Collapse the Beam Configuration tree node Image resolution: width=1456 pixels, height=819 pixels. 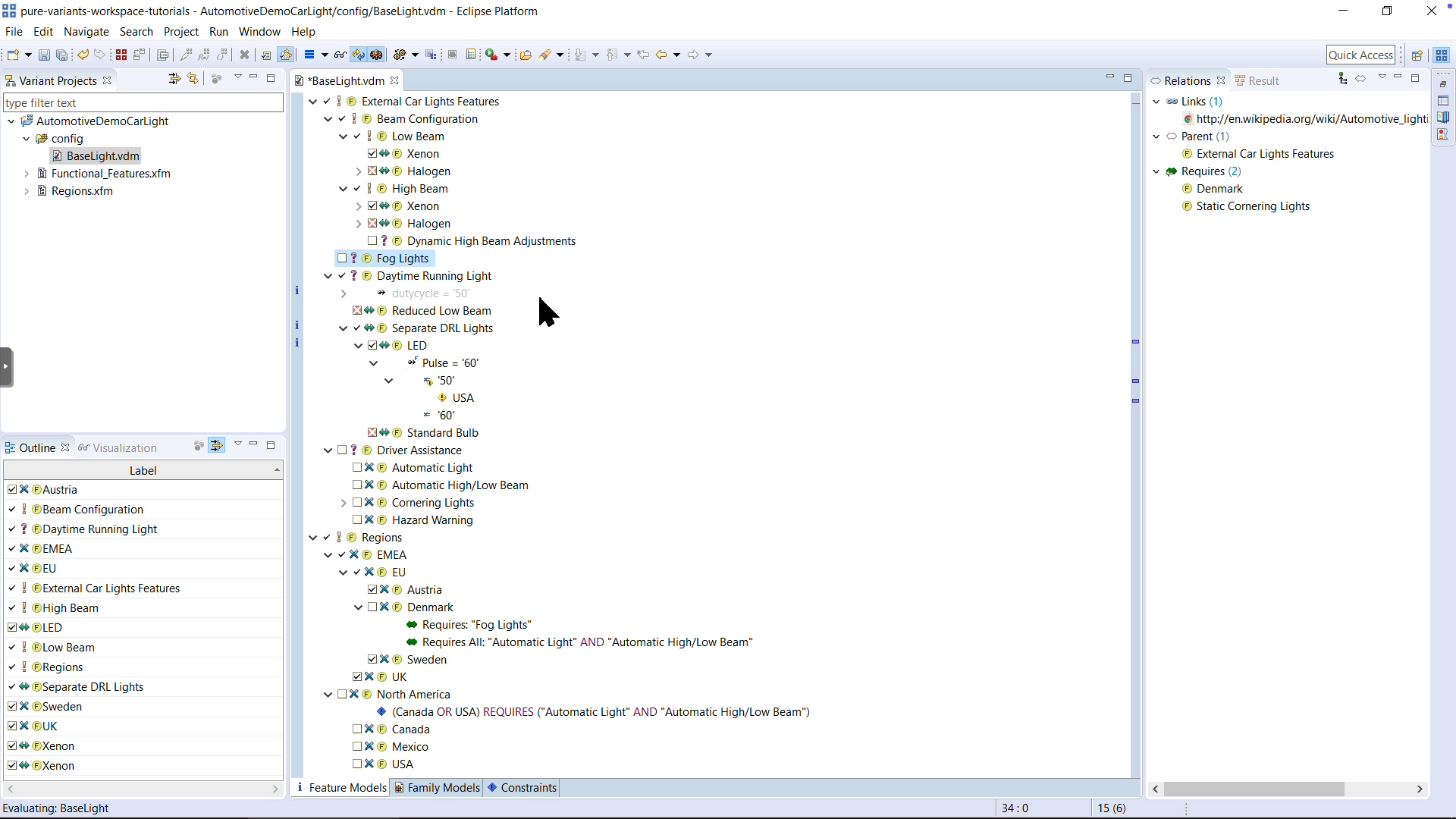328,119
